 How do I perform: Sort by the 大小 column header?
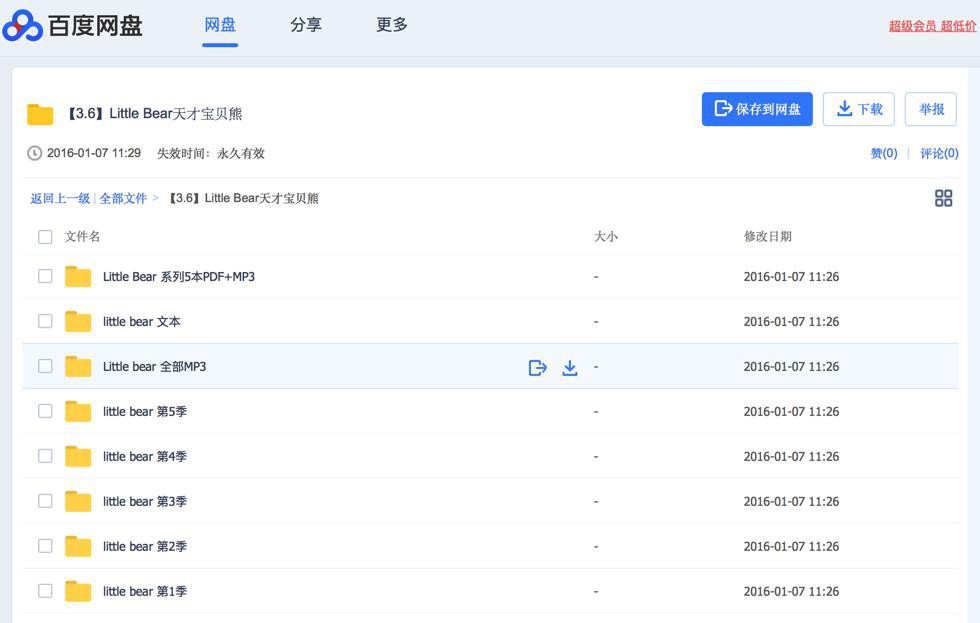click(x=606, y=237)
